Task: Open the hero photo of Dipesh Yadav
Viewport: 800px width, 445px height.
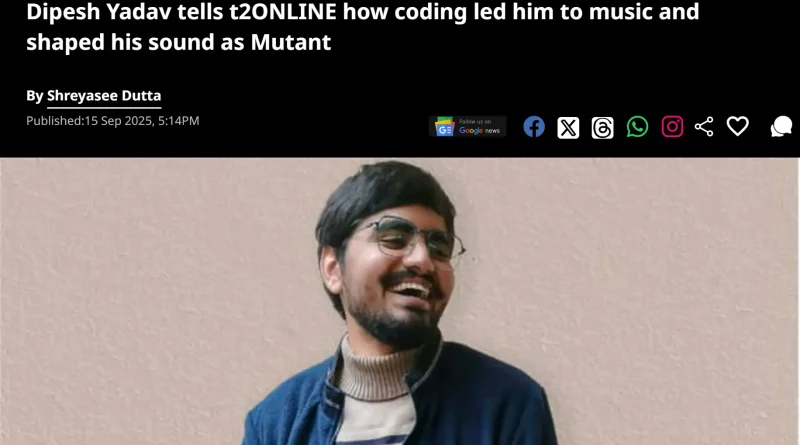Action: (x=399, y=301)
